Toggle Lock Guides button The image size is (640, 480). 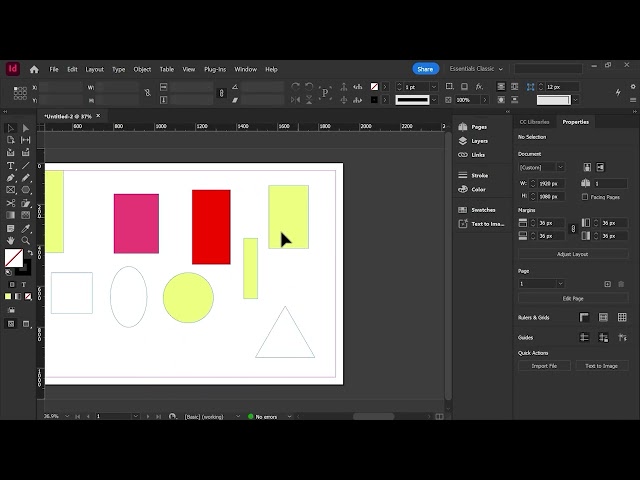[x=603, y=337]
